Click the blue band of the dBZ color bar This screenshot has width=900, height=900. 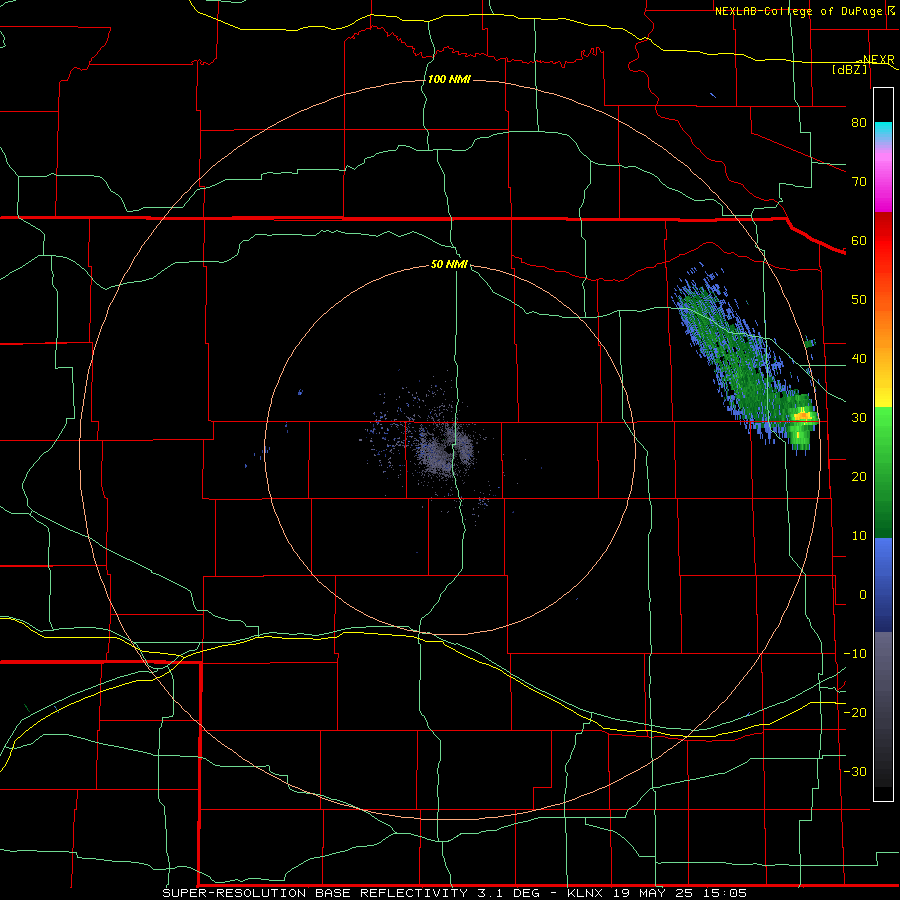pyautogui.click(x=883, y=585)
